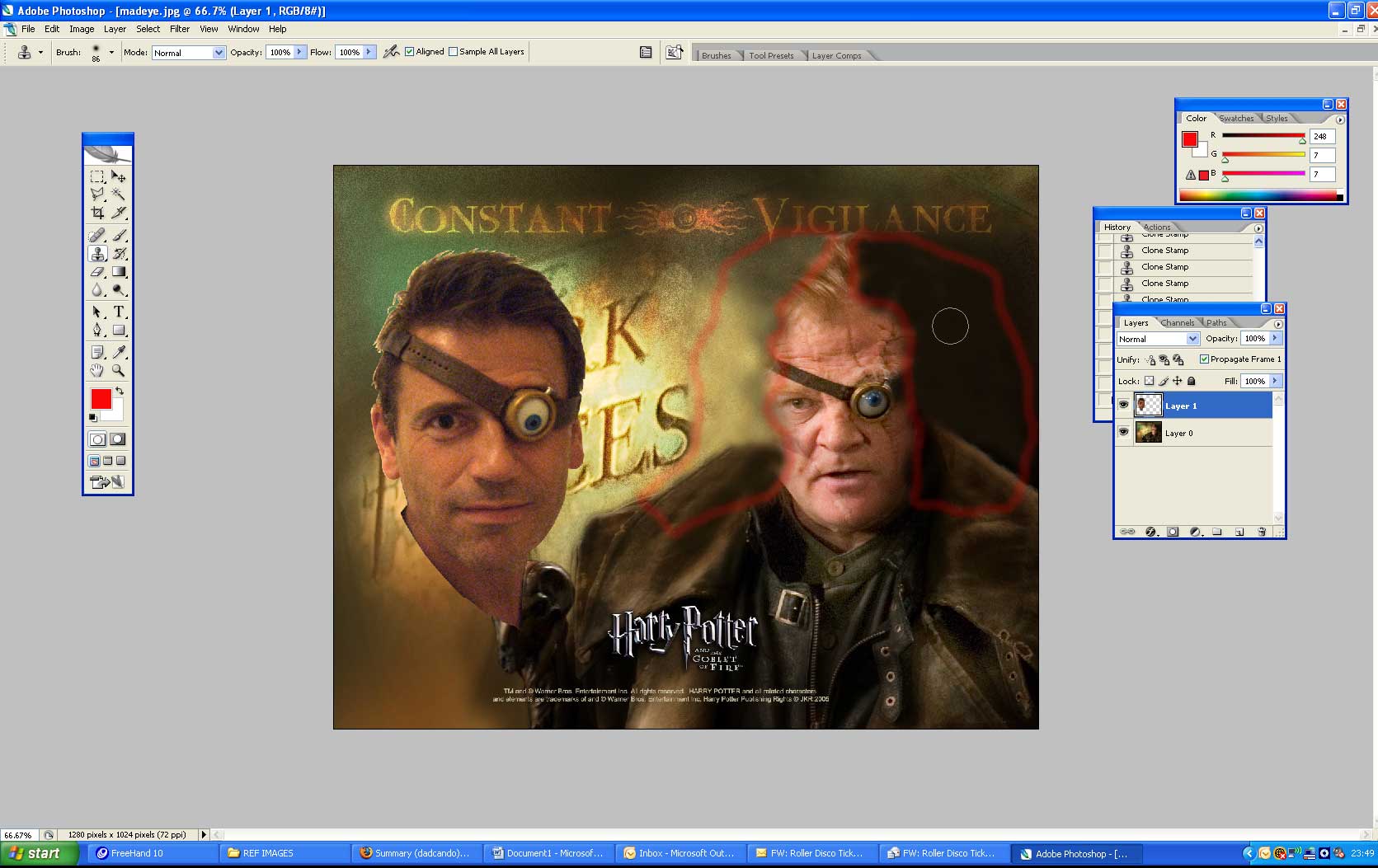Viewport: 1378px width, 868px height.
Task: Select the Eraser tool
Action: (97, 272)
